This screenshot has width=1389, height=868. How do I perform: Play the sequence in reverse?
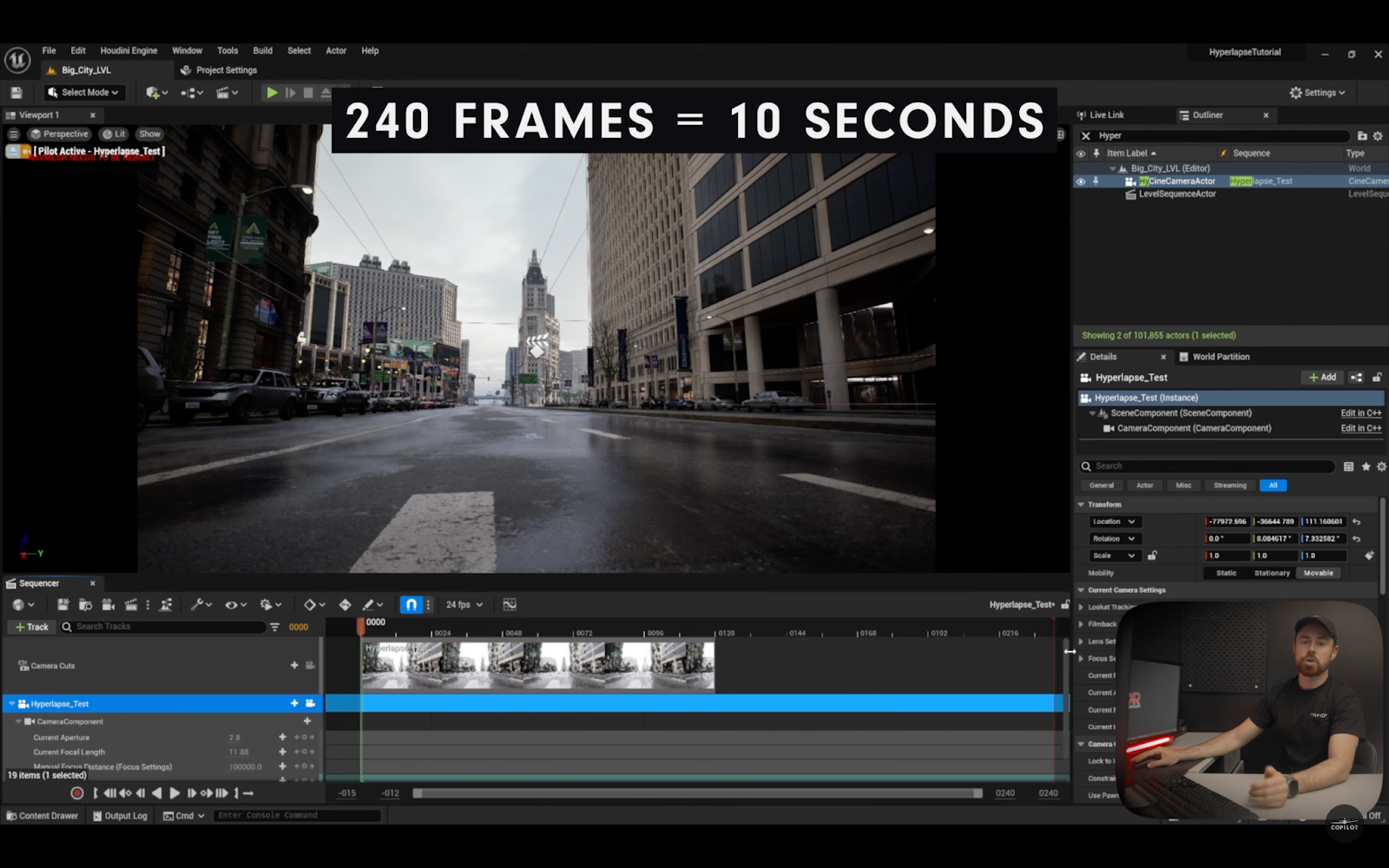pyautogui.click(x=156, y=793)
